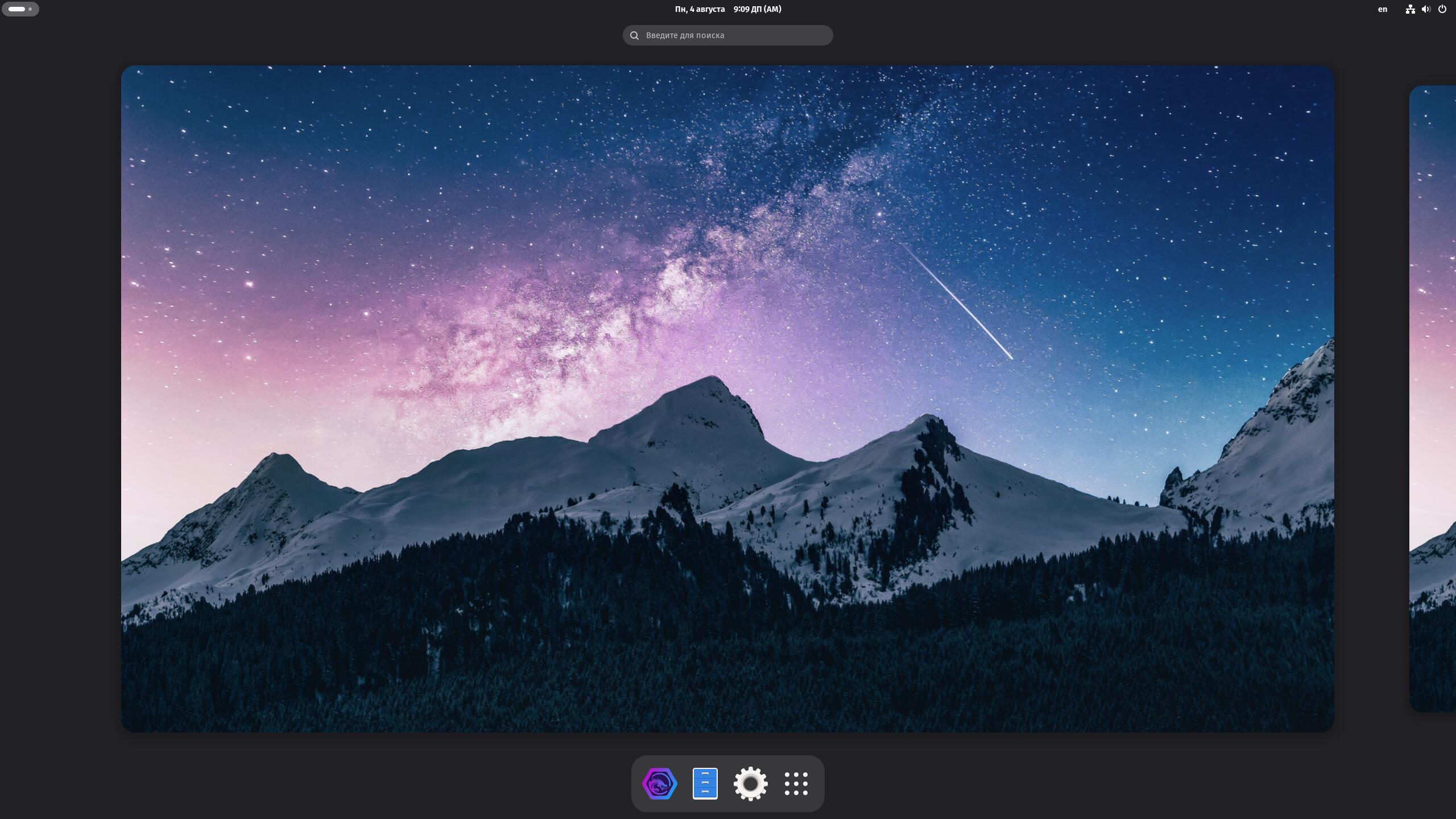
Task: Select the current workspace thumbnail
Action: (727, 399)
